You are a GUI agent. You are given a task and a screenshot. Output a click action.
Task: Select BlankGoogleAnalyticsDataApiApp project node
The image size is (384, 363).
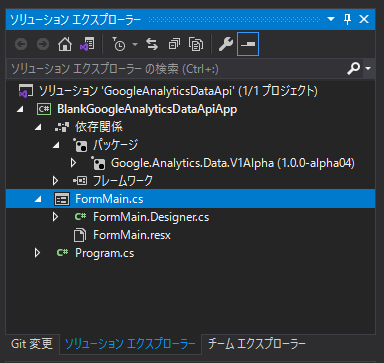pos(147,109)
